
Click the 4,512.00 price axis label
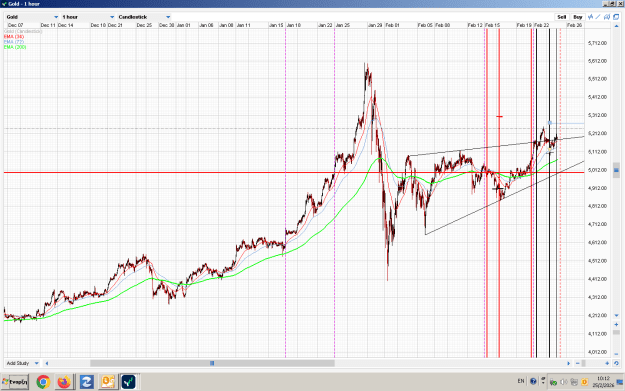[597, 261]
